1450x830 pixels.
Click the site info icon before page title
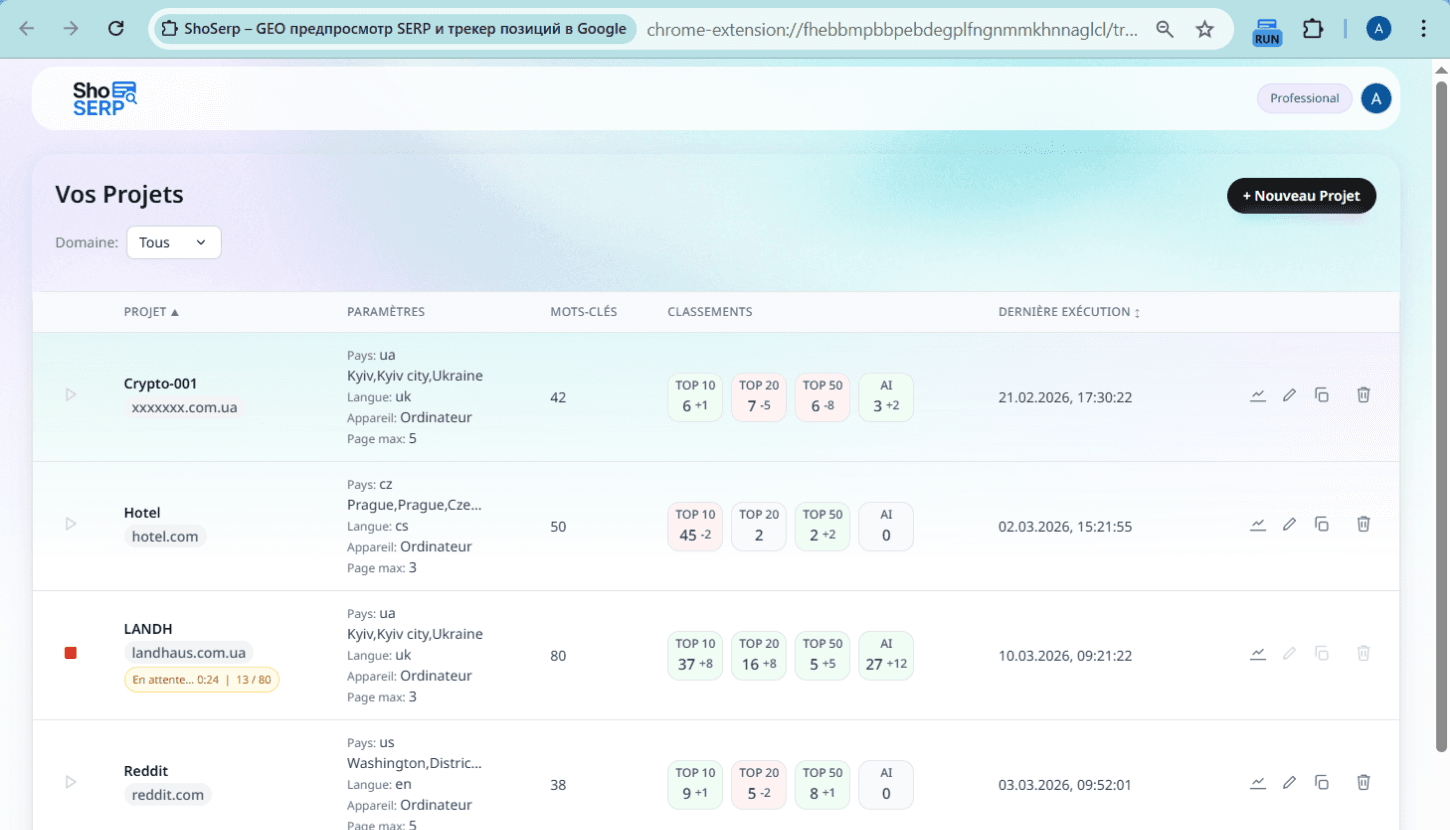[169, 29]
